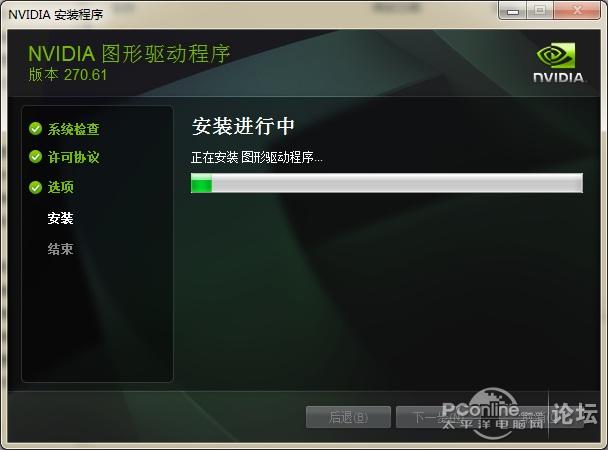Select the 结束 step label
Viewport: 608px width, 450px height.
click(x=60, y=248)
